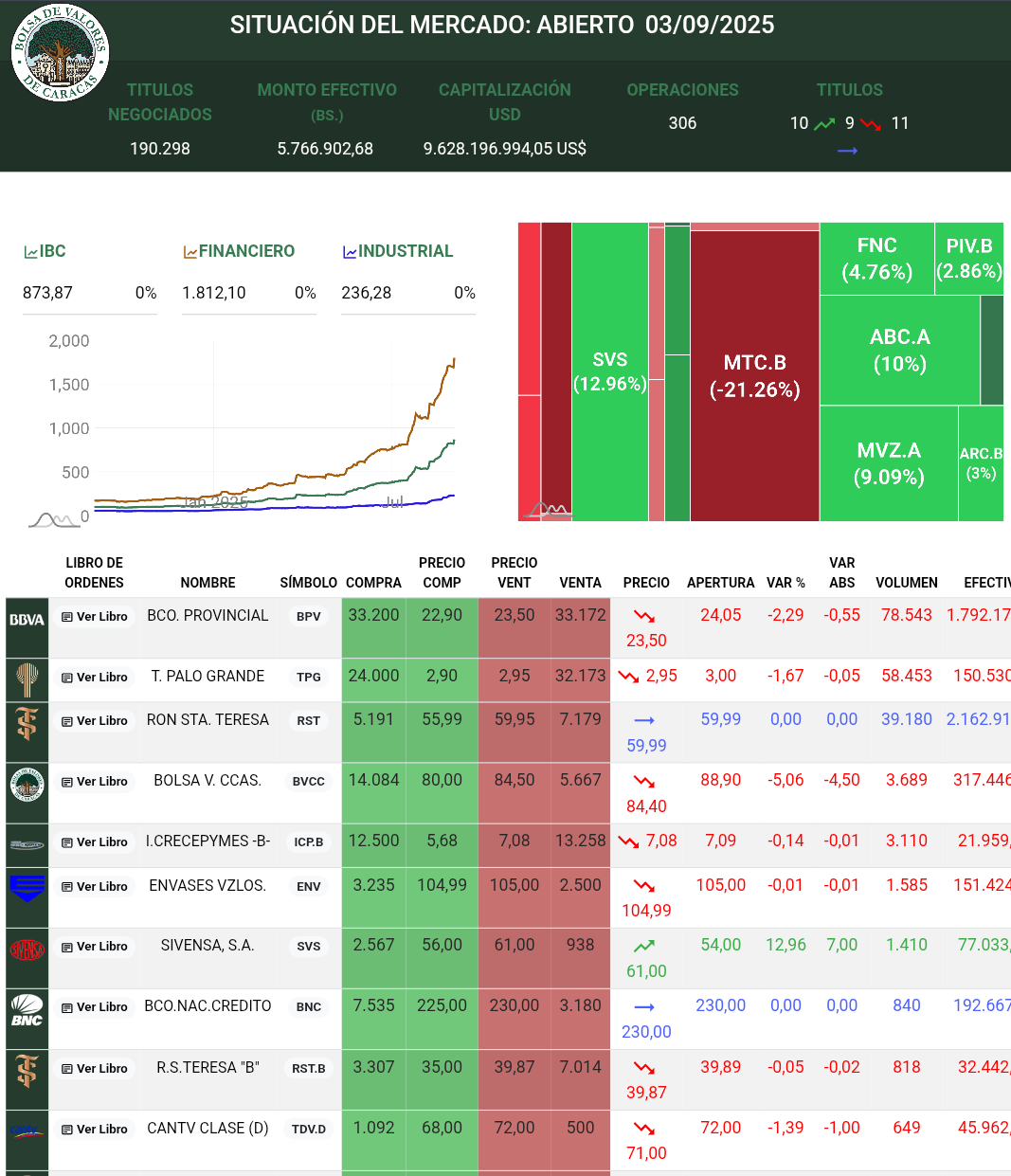Sort table by NOMBRE column header
This screenshot has width=1011, height=1176.
click(208, 583)
